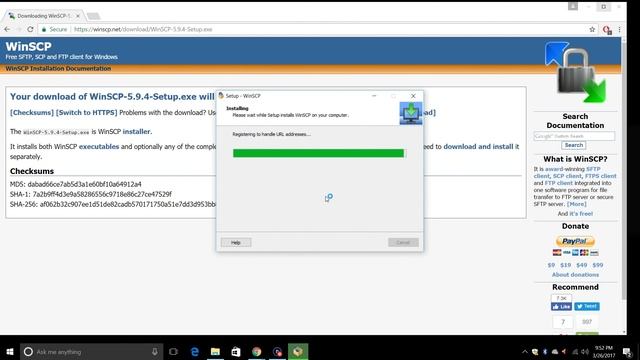Screen dimensions: 640x360
Task: Click the Twitter Tweet button
Action: (587, 307)
